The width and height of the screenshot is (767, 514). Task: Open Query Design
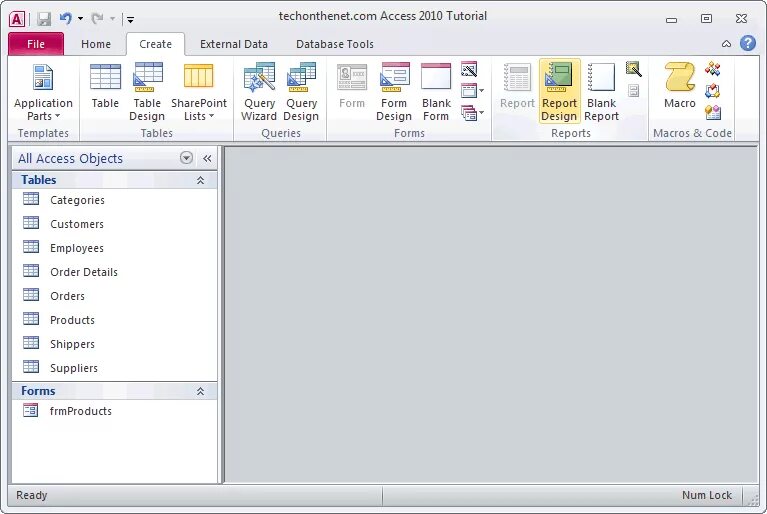[301, 92]
